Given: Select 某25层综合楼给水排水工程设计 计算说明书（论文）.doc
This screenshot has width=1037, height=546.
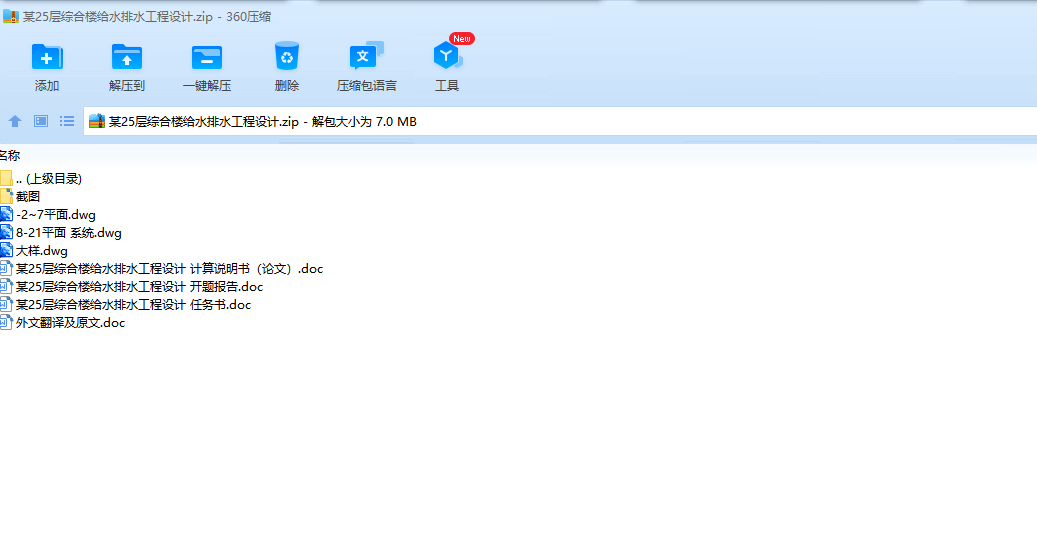Looking at the screenshot, I should (x=169, y=268).
